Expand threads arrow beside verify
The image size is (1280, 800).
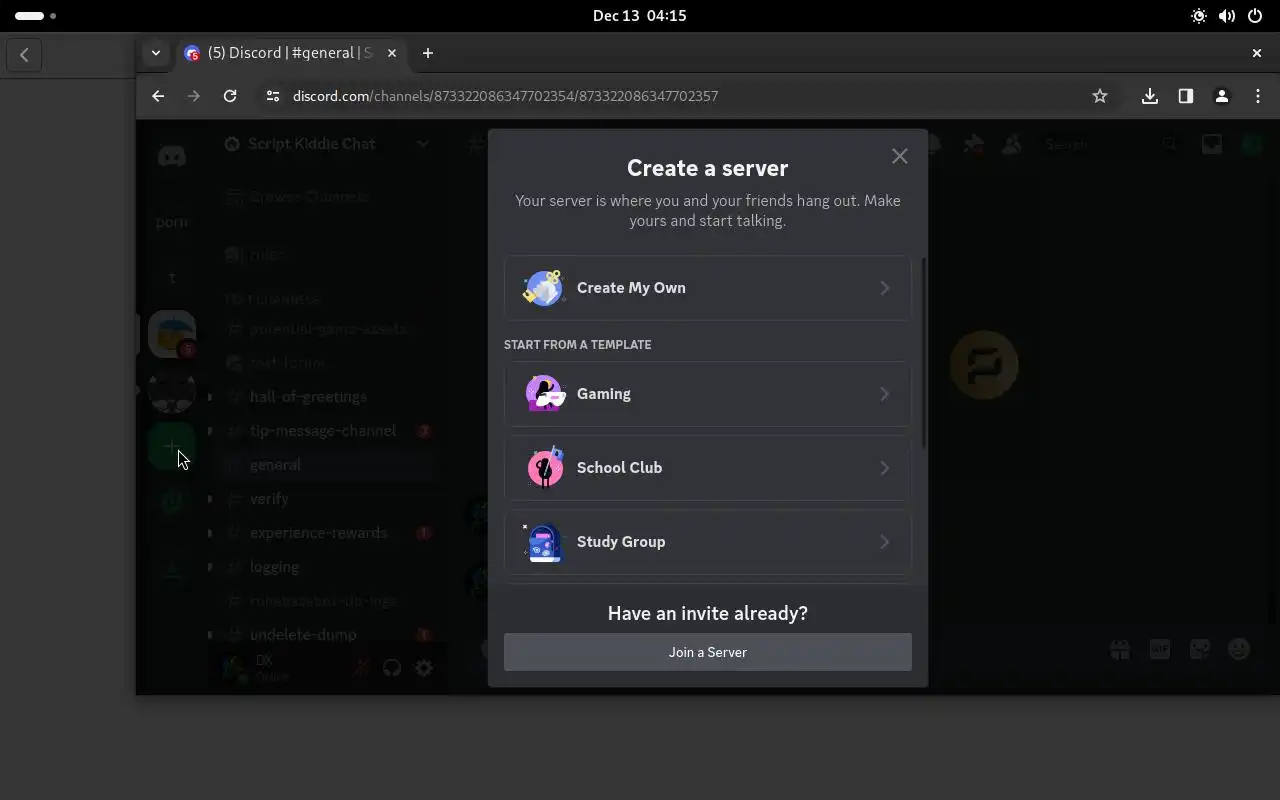tap(210, 499)
